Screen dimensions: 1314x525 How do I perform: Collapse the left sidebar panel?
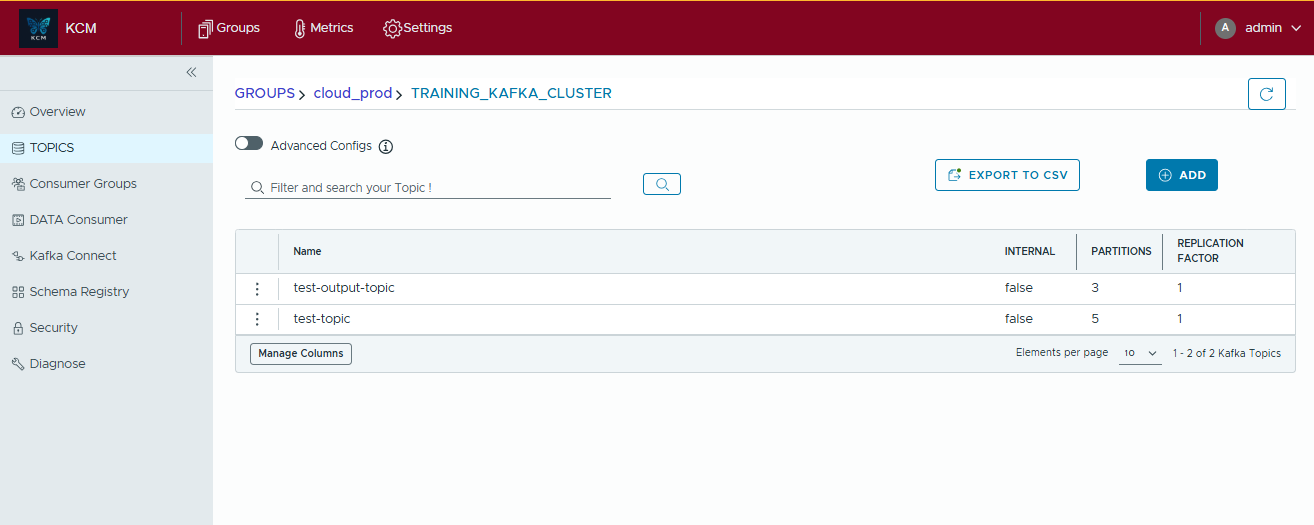(x=191, y=72)
